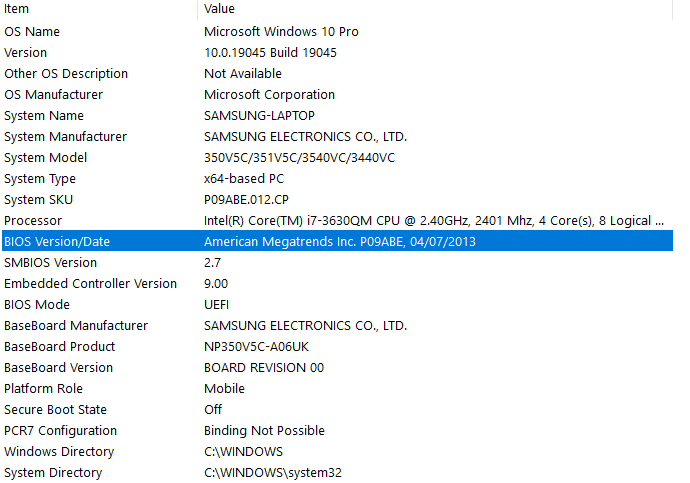690x483 pixels.
Task: Click the value 'P09ABE.012.CP'
Action: click(246, 200)
